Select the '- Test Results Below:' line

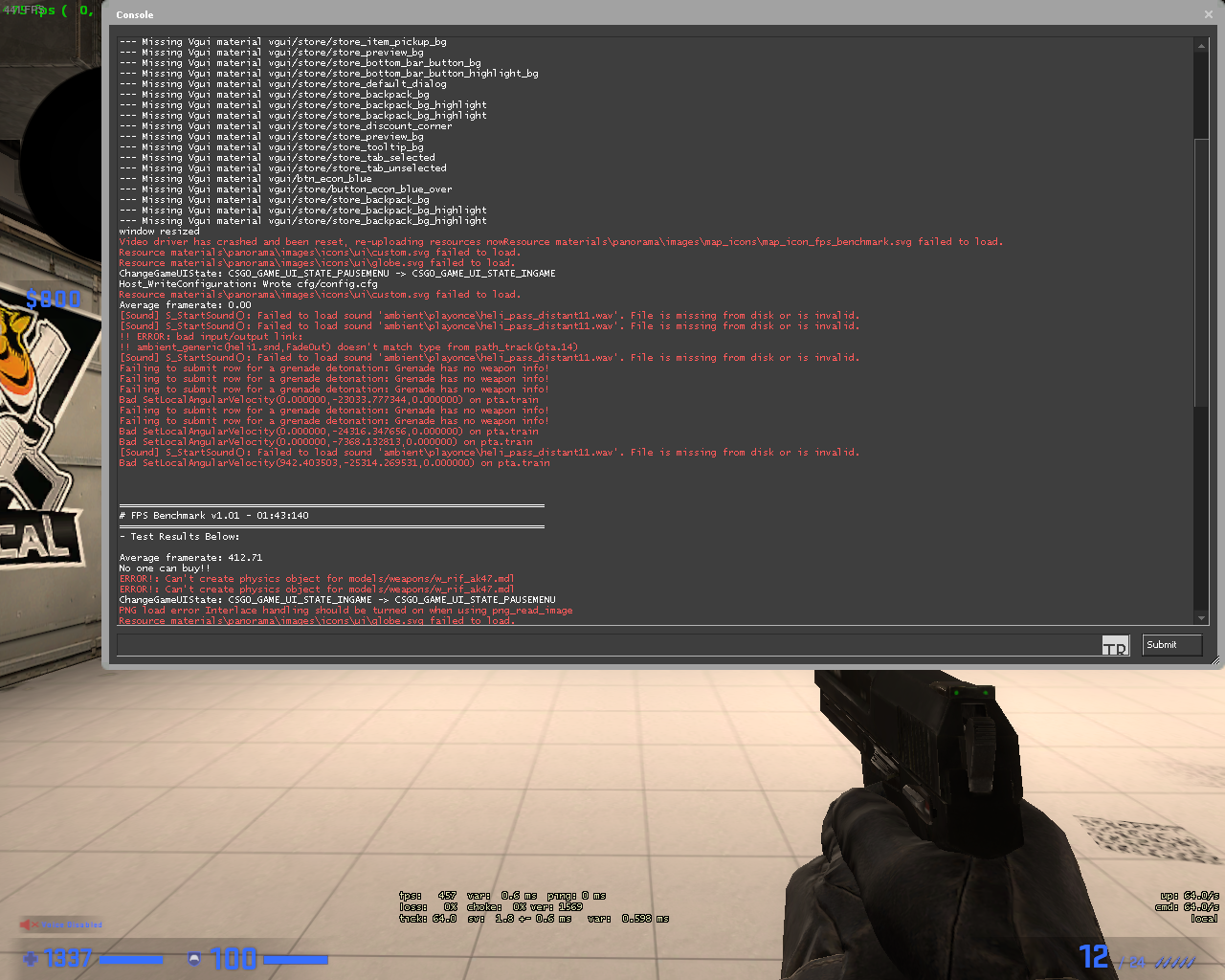click(x=179, y=537)
